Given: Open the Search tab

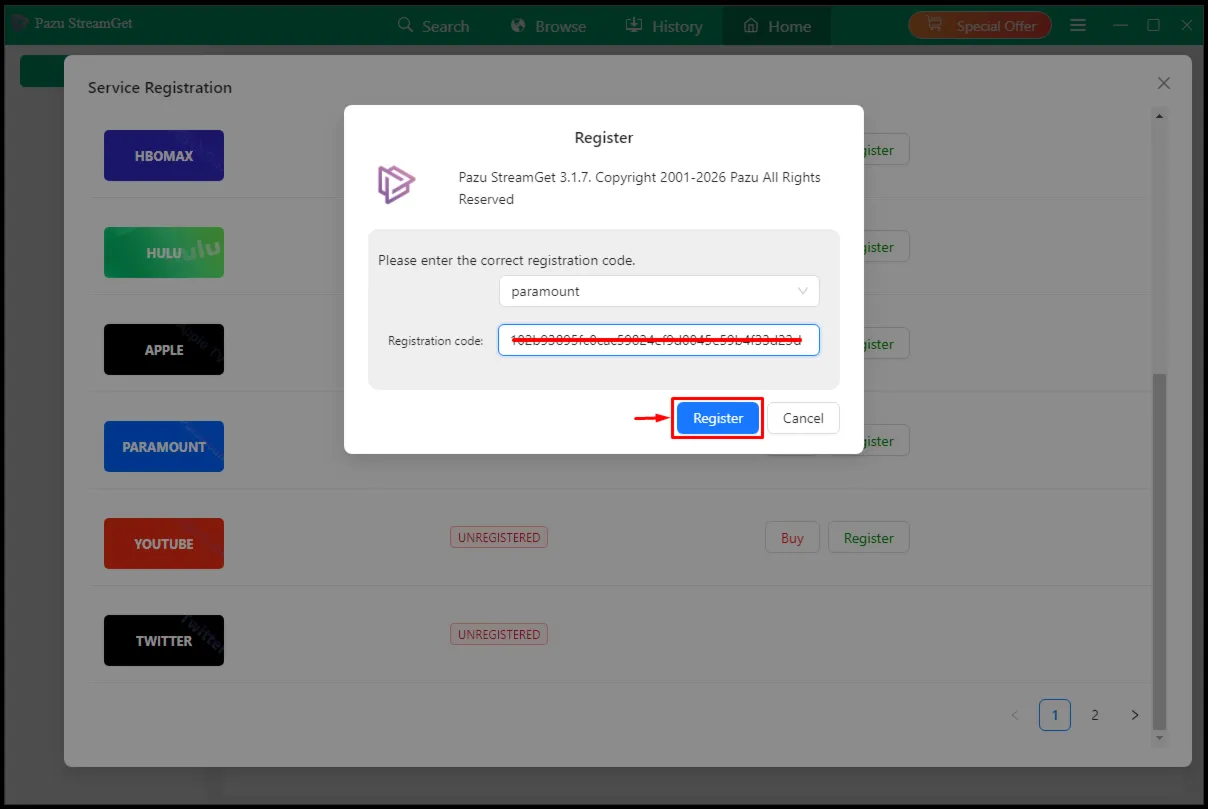Looking at the screenshot, I should (x=433, y=26).
